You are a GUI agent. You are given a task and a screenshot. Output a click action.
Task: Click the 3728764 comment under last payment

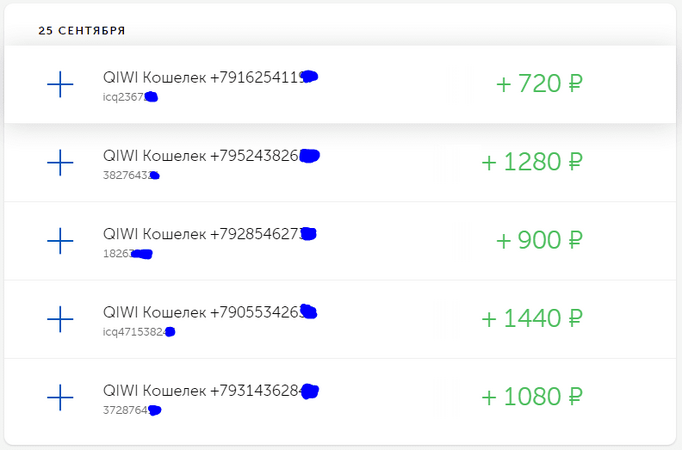pos(132,410)
